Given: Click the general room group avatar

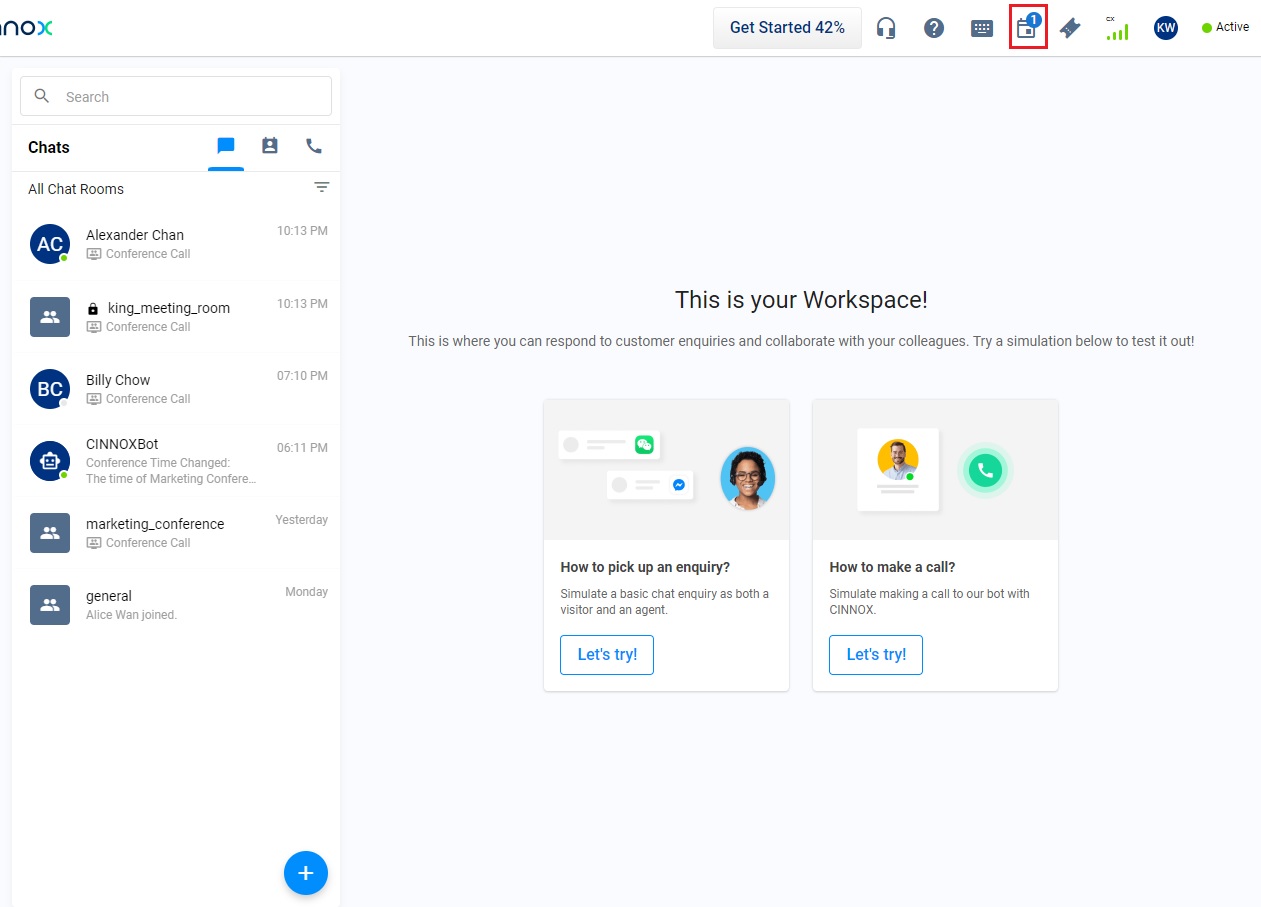Looking at the screenshot, I should click(50, 605).
